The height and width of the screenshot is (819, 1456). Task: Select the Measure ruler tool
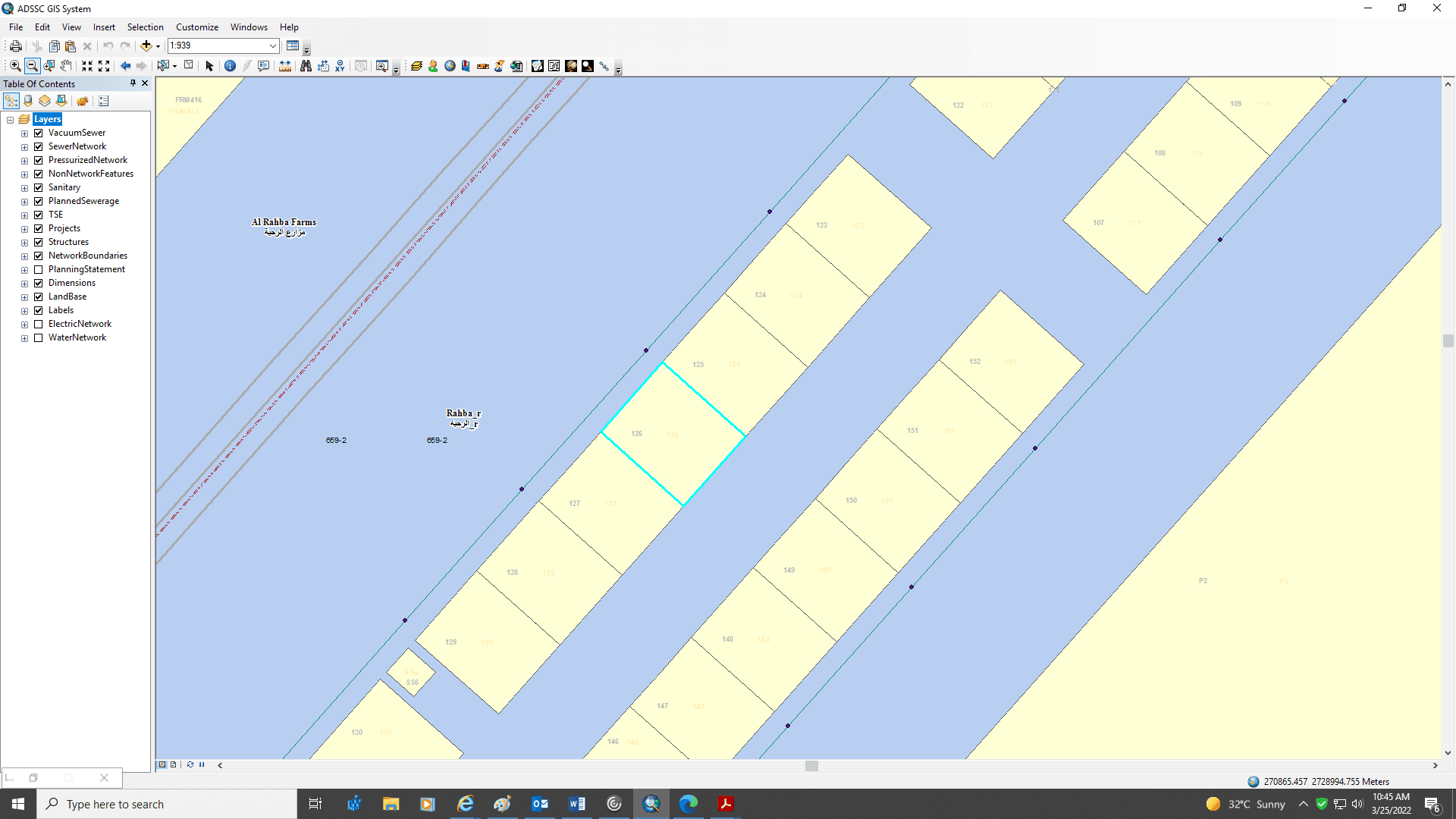point(285,66)
